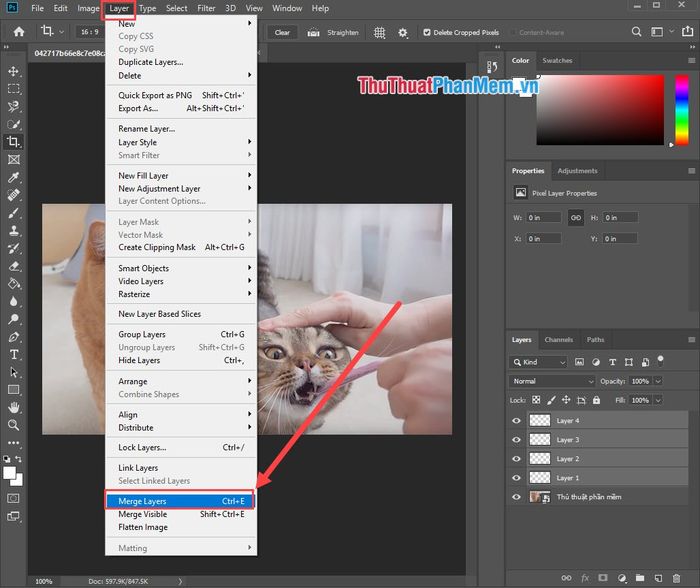The image size is (700, 588).
Task: Toggle layer filtering switch
Action: coord(660,361)
